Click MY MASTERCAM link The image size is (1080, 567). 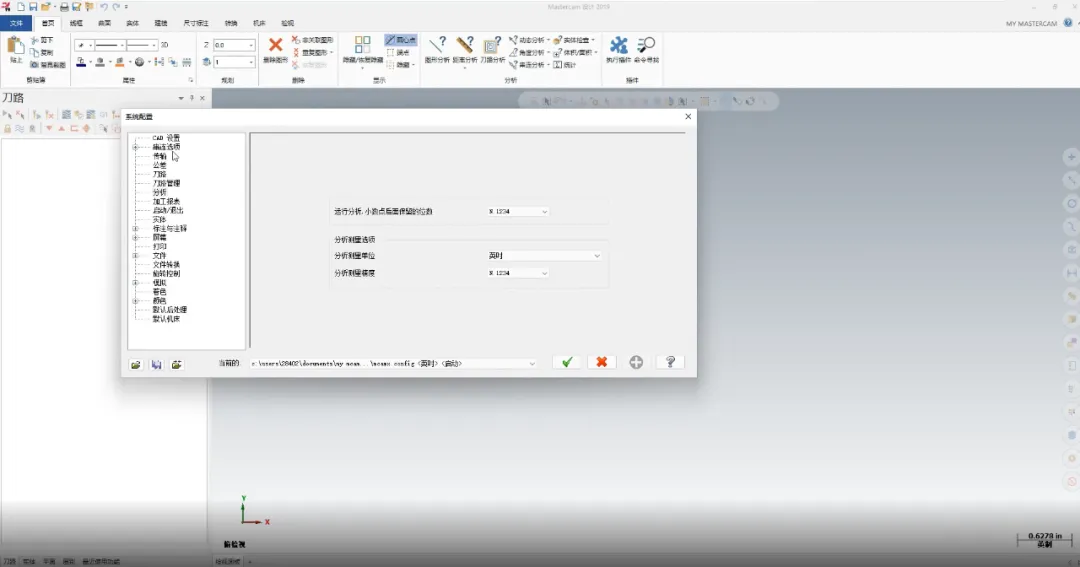(x=1031, y=23)
